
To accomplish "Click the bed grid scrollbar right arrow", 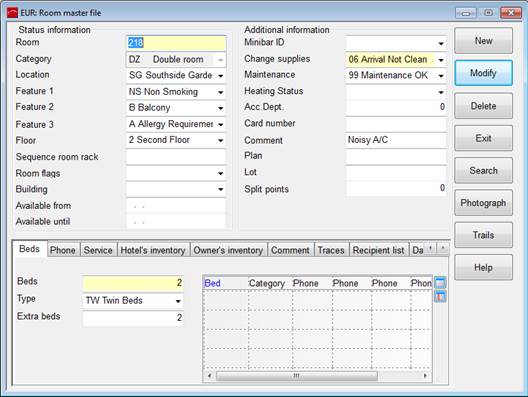I will pos(425,375).
